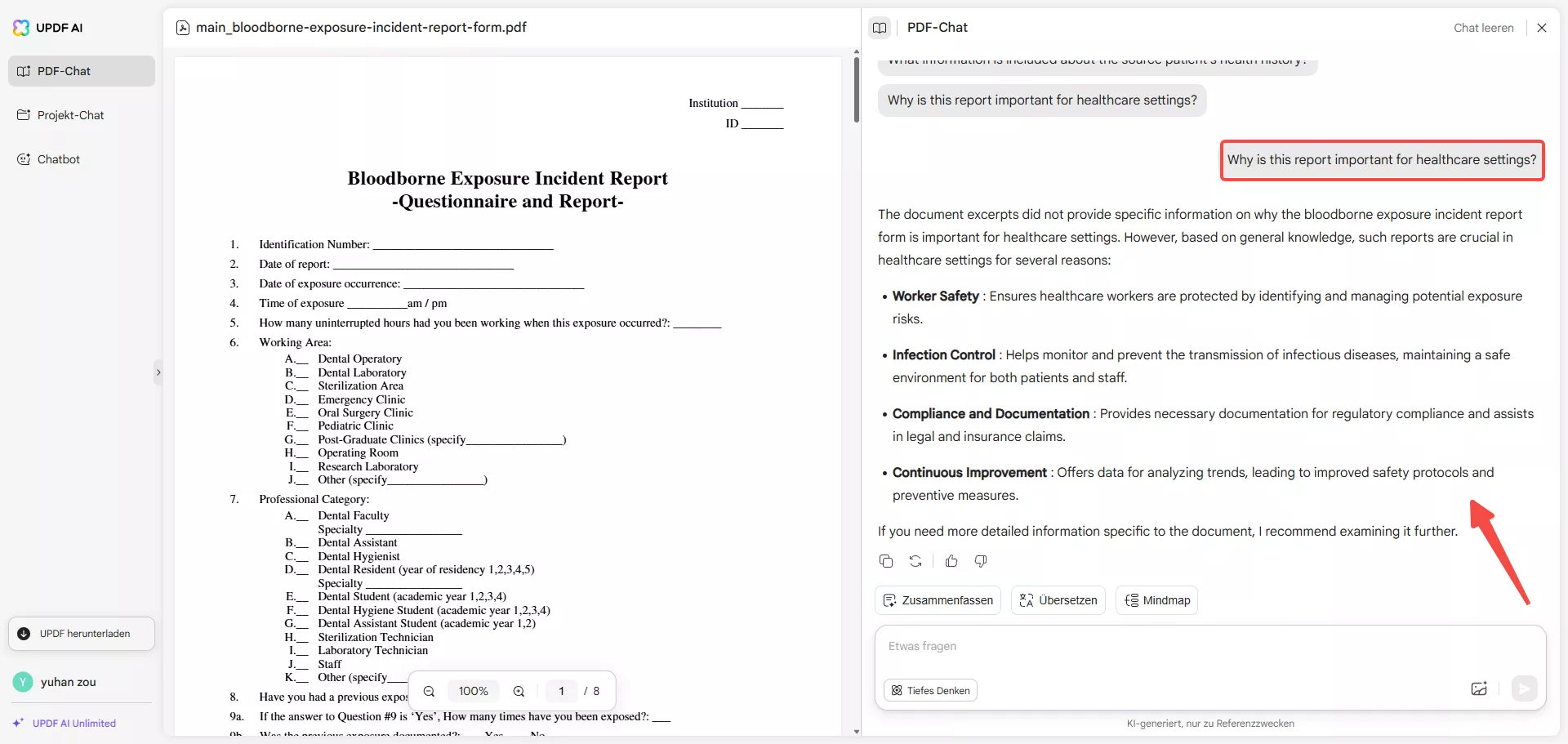Click the Research Laboratory option in the PDF
Viewport: 1568px width, 744px height.
click(368, 467)
